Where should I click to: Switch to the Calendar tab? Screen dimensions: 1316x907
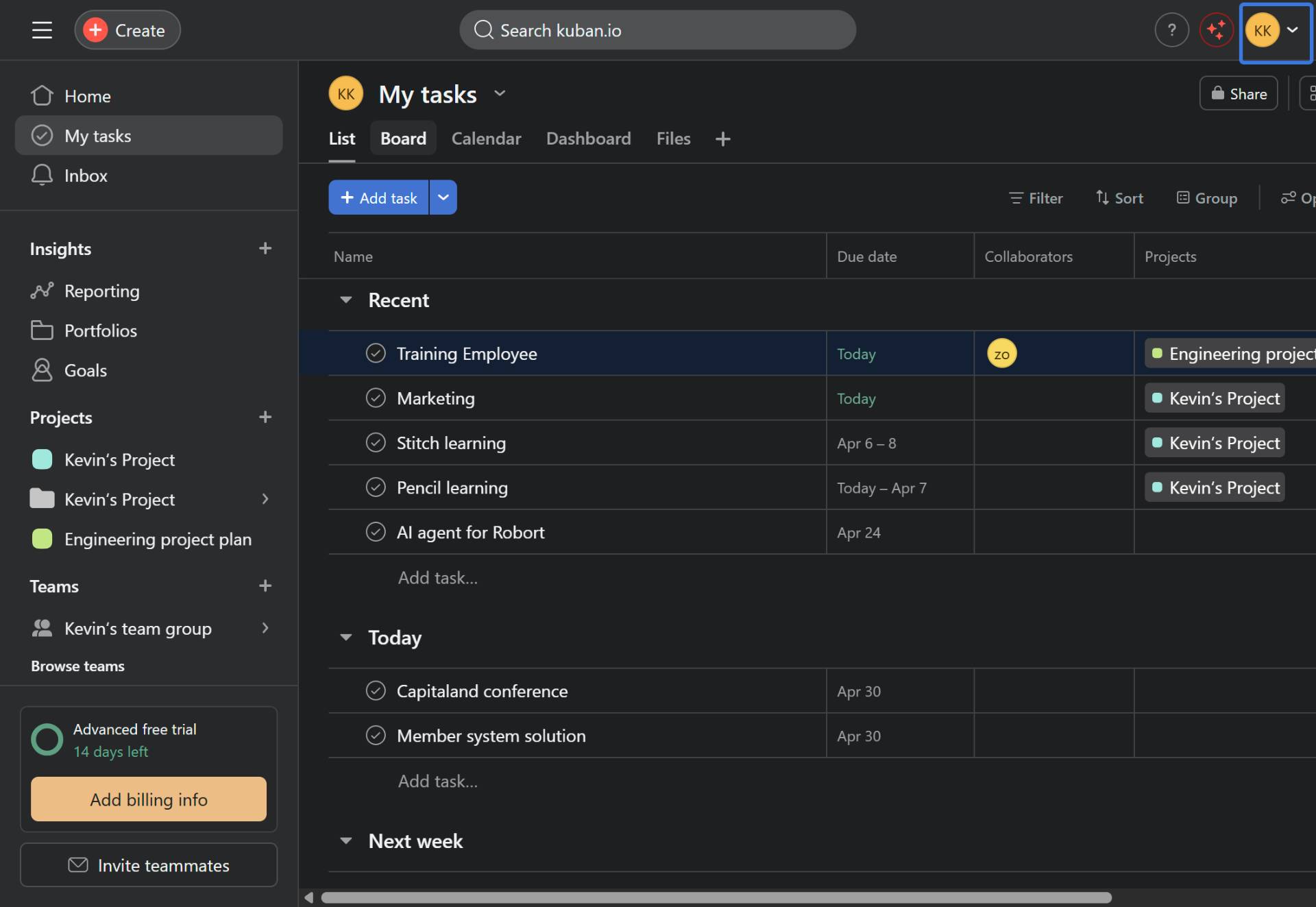(486, 139)
